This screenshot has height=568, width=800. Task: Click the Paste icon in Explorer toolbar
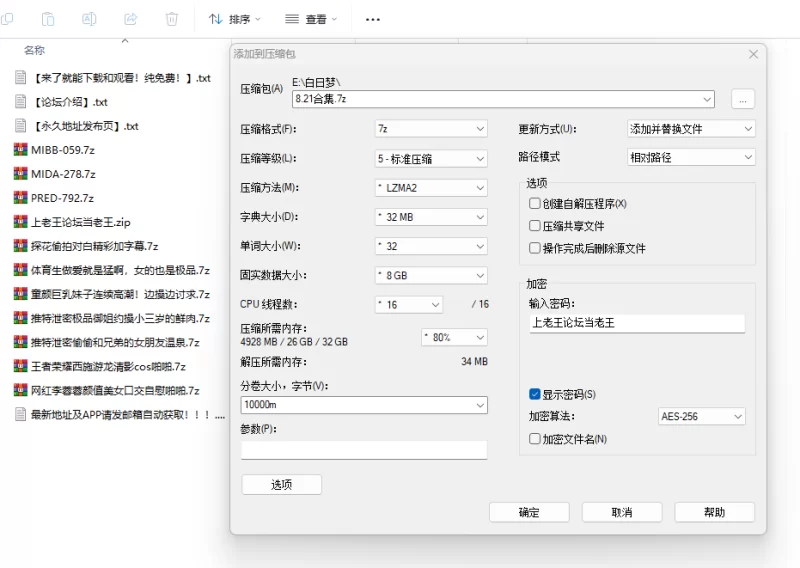pyautogui.click(x=48, y=19)
